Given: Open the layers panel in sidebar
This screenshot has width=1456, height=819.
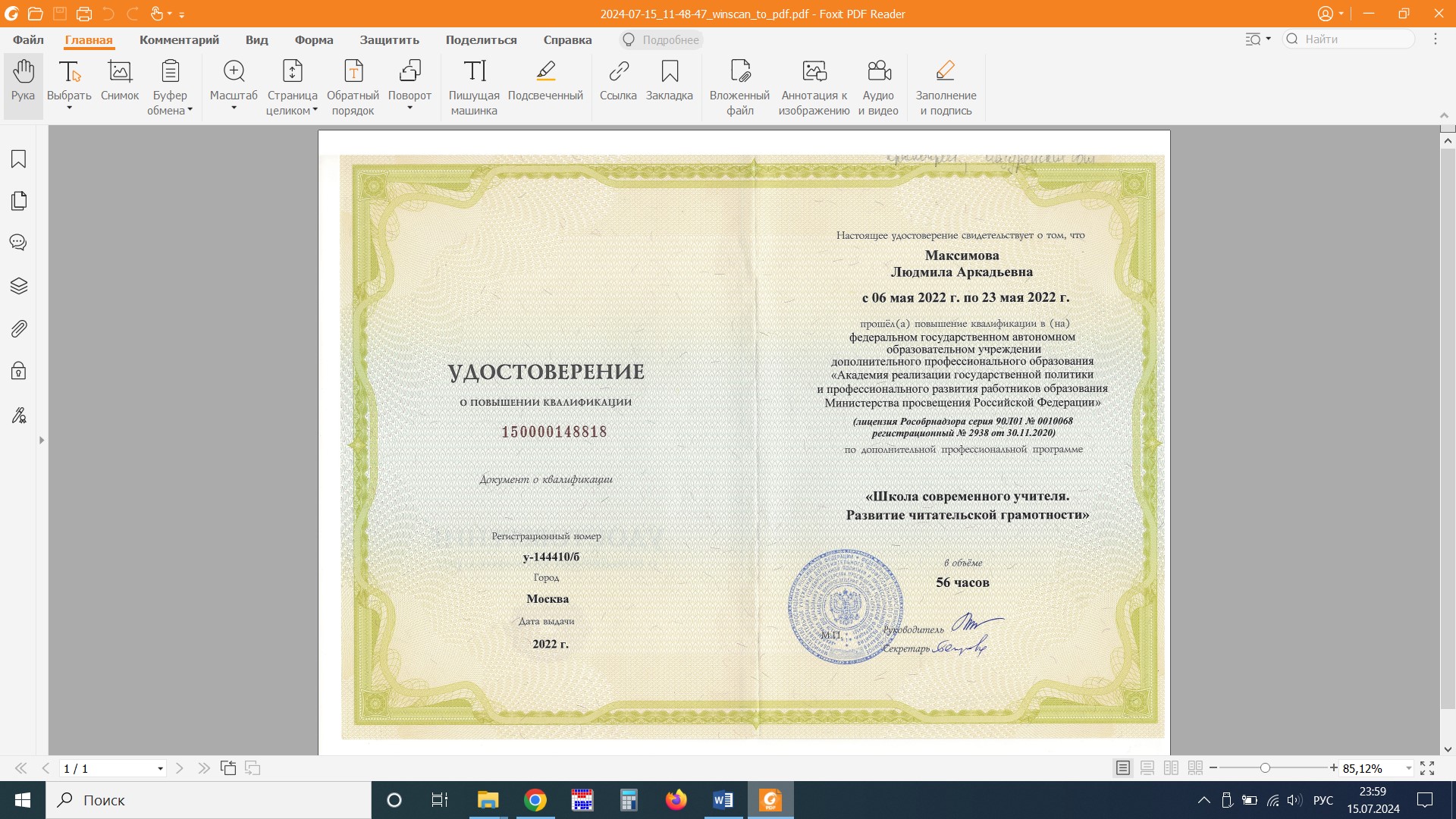Looking at the screenshot, I should [x=19, y=286].
